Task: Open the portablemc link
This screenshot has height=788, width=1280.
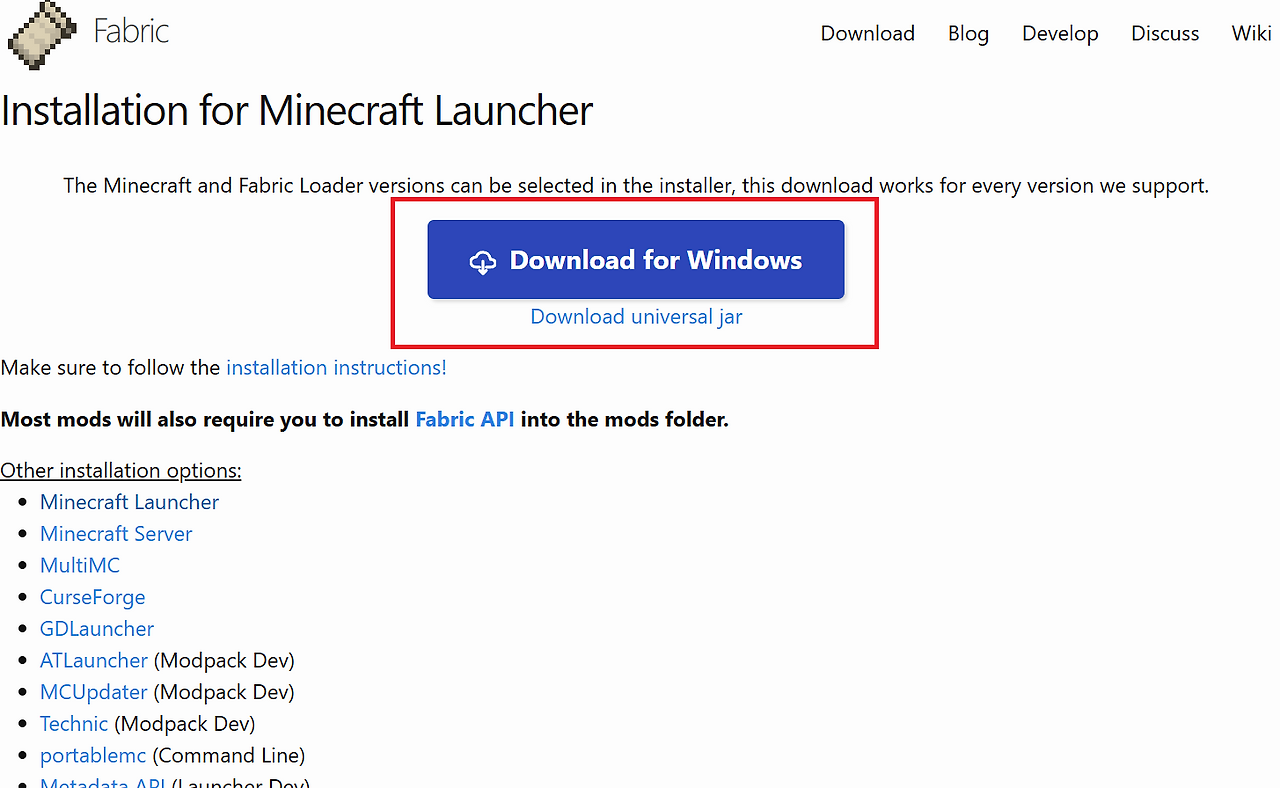Action: pos(93,756)
